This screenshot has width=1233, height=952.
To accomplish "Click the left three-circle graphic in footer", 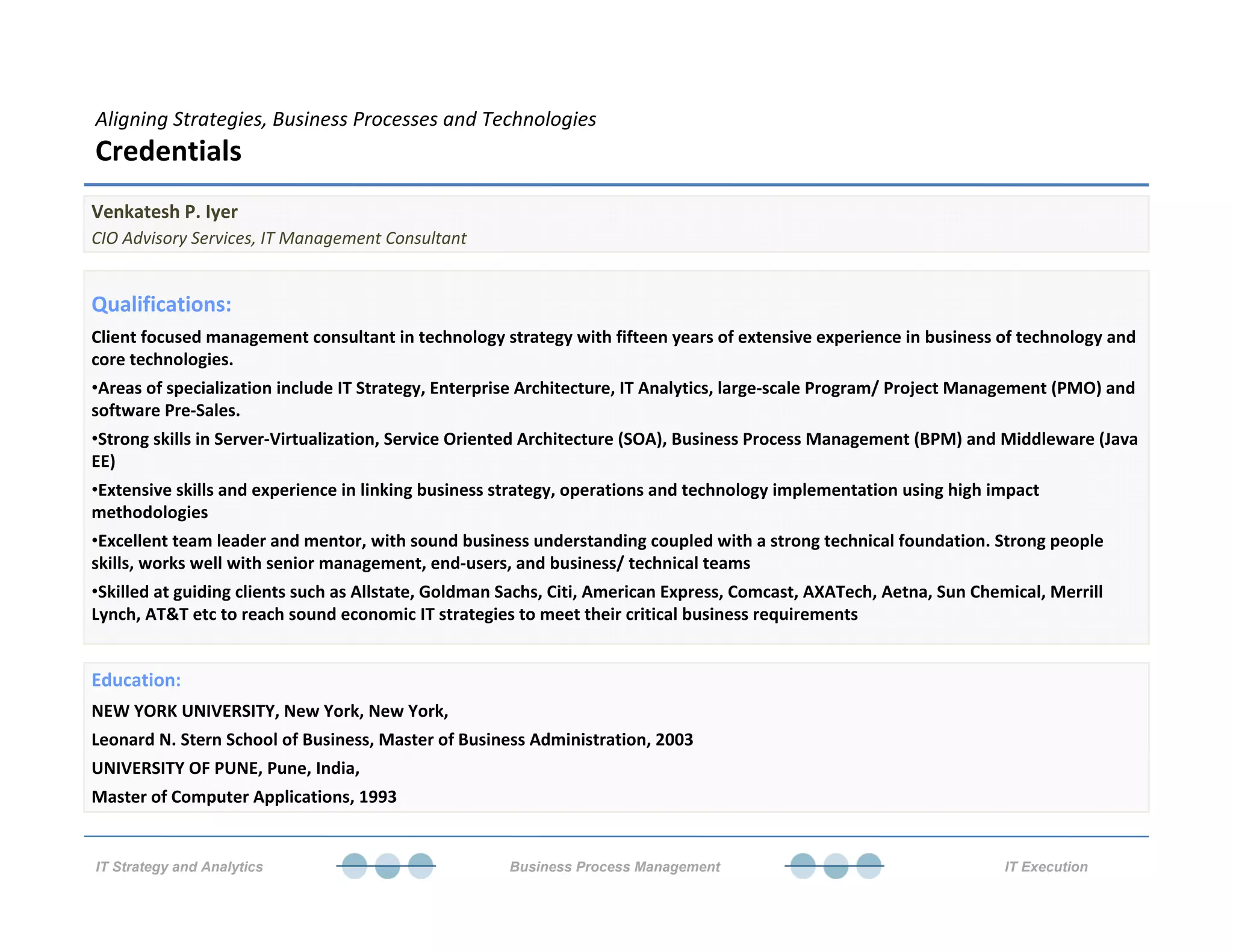I will tap(387, 866).
